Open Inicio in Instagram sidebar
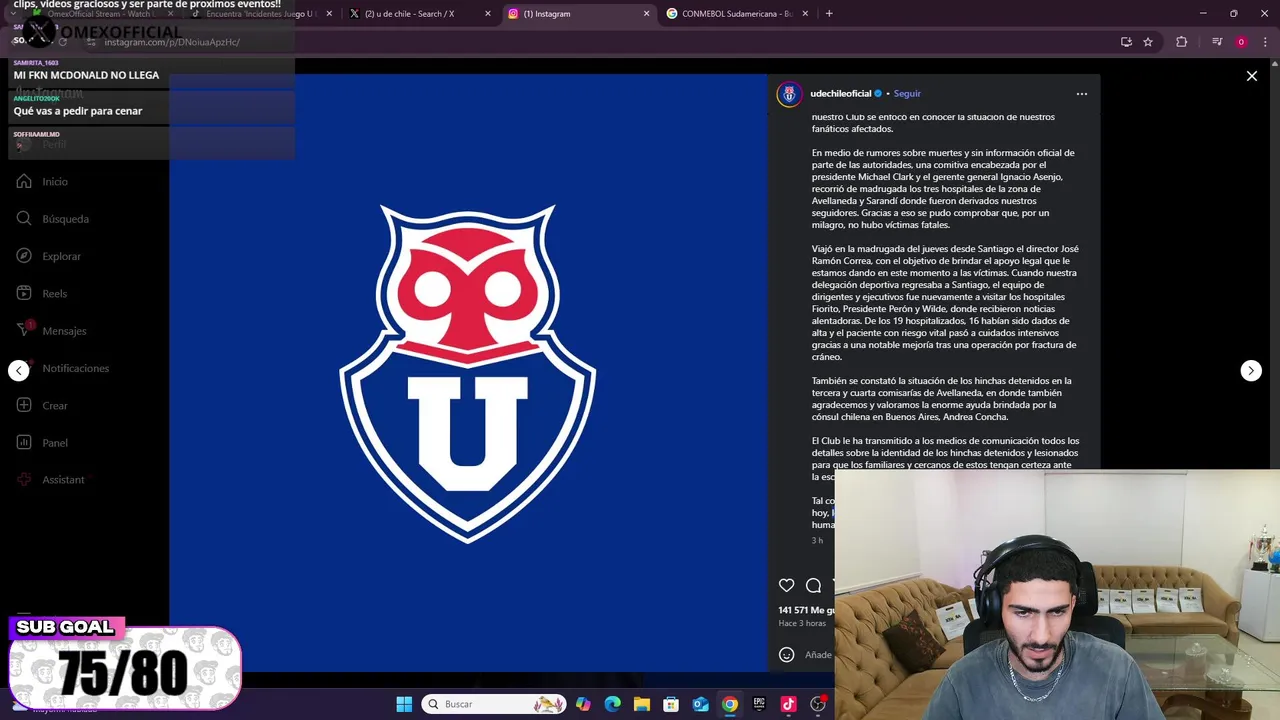This screenshot has height=720, width=1280. point(55,182)
